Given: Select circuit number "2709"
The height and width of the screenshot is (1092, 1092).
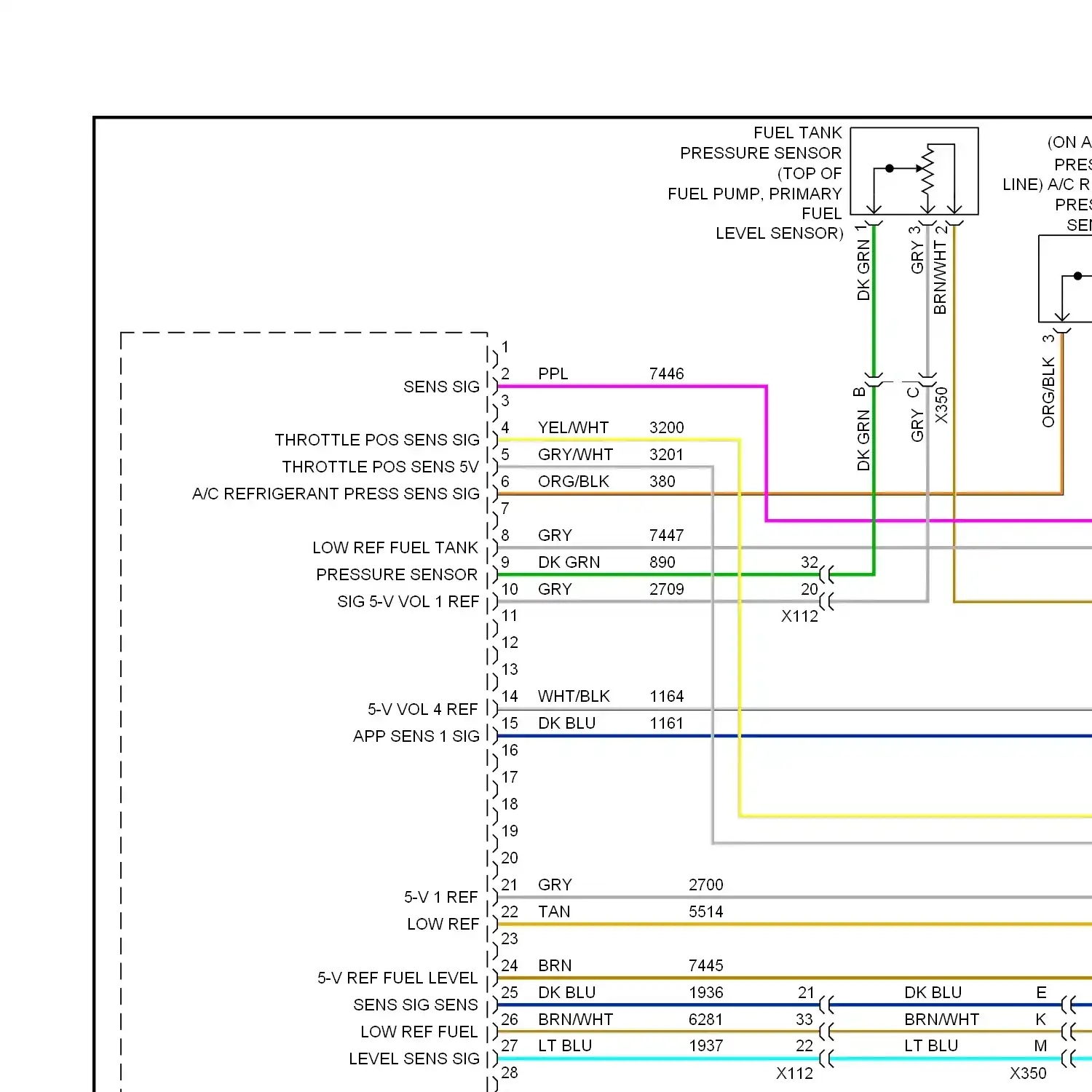Looking at the screenshot, I should [x=666, y=589].
